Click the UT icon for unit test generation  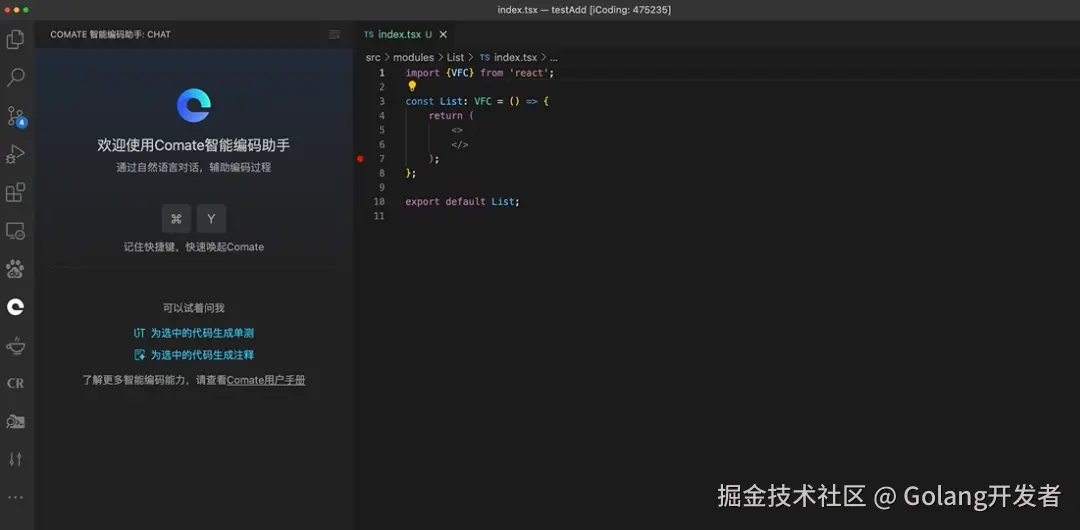(140, 333)
